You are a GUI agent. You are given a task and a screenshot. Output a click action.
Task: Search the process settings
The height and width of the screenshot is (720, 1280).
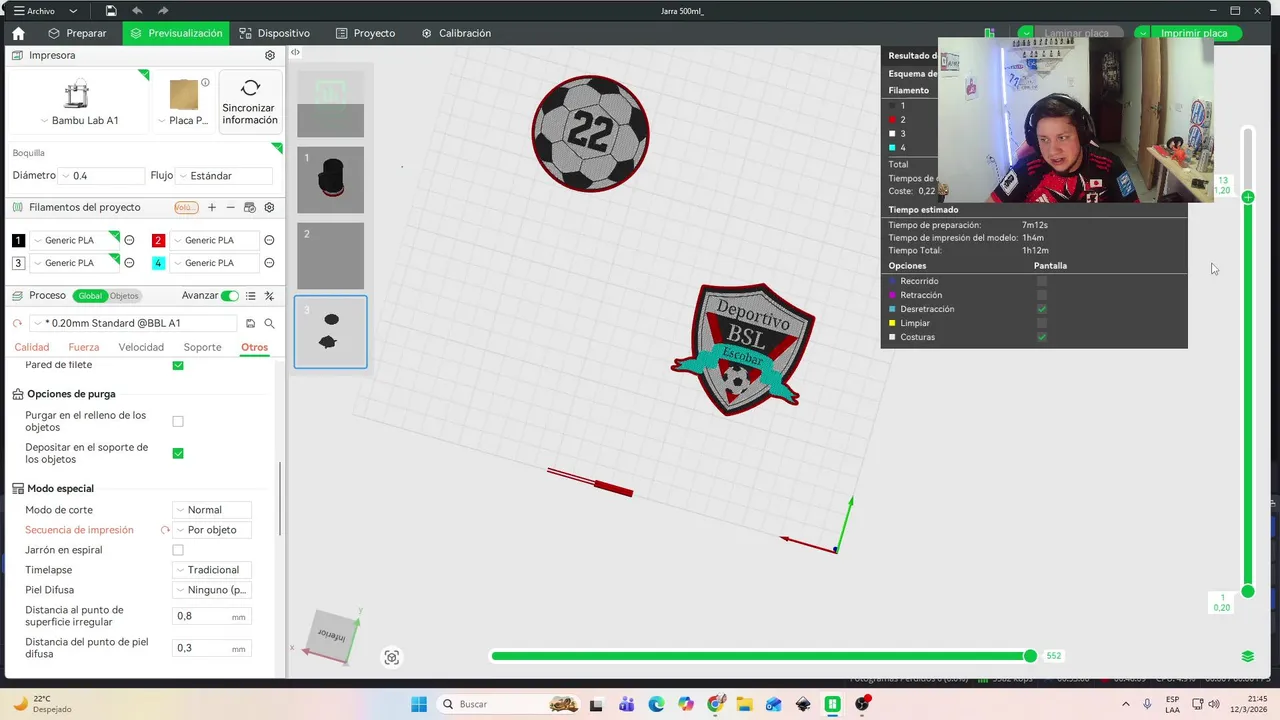point(269,323)
